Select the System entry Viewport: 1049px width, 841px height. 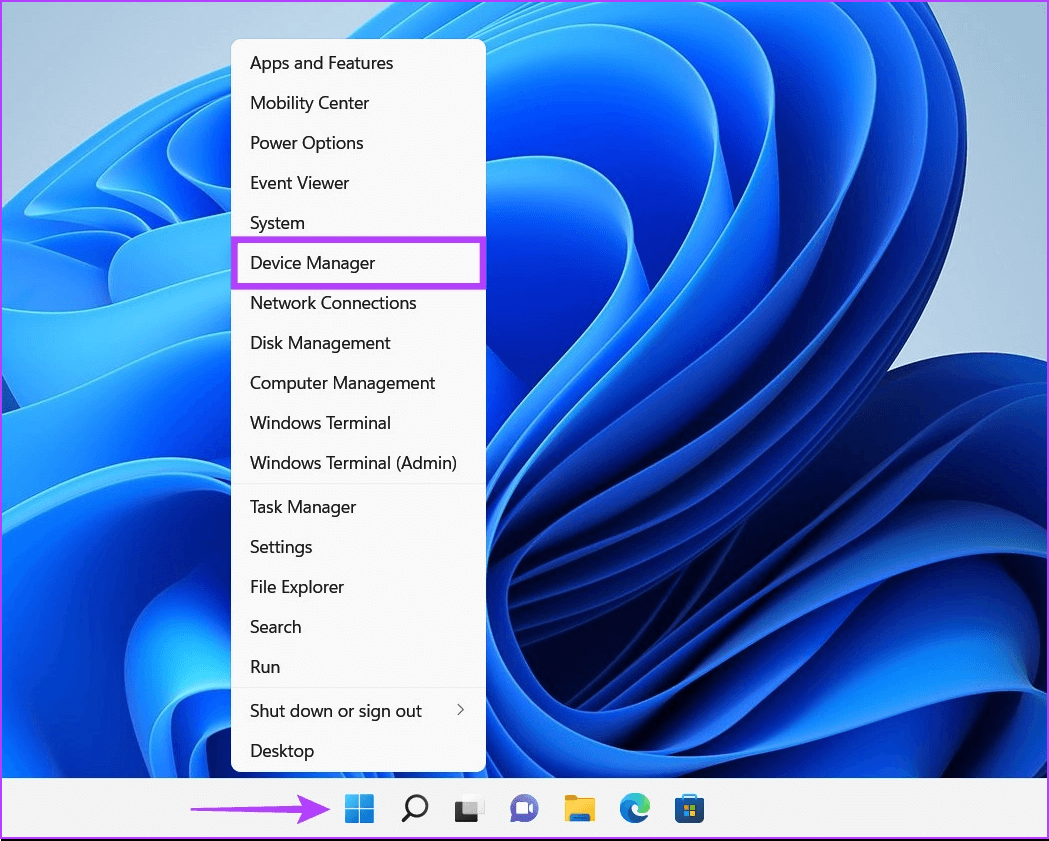pyautogui.click(x=358, y=223)
